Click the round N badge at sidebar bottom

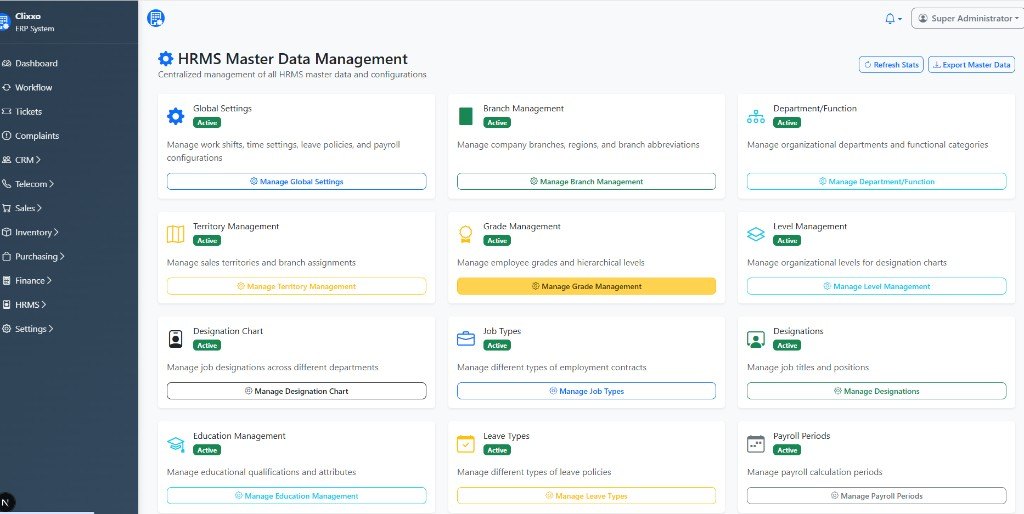[6, 502]
